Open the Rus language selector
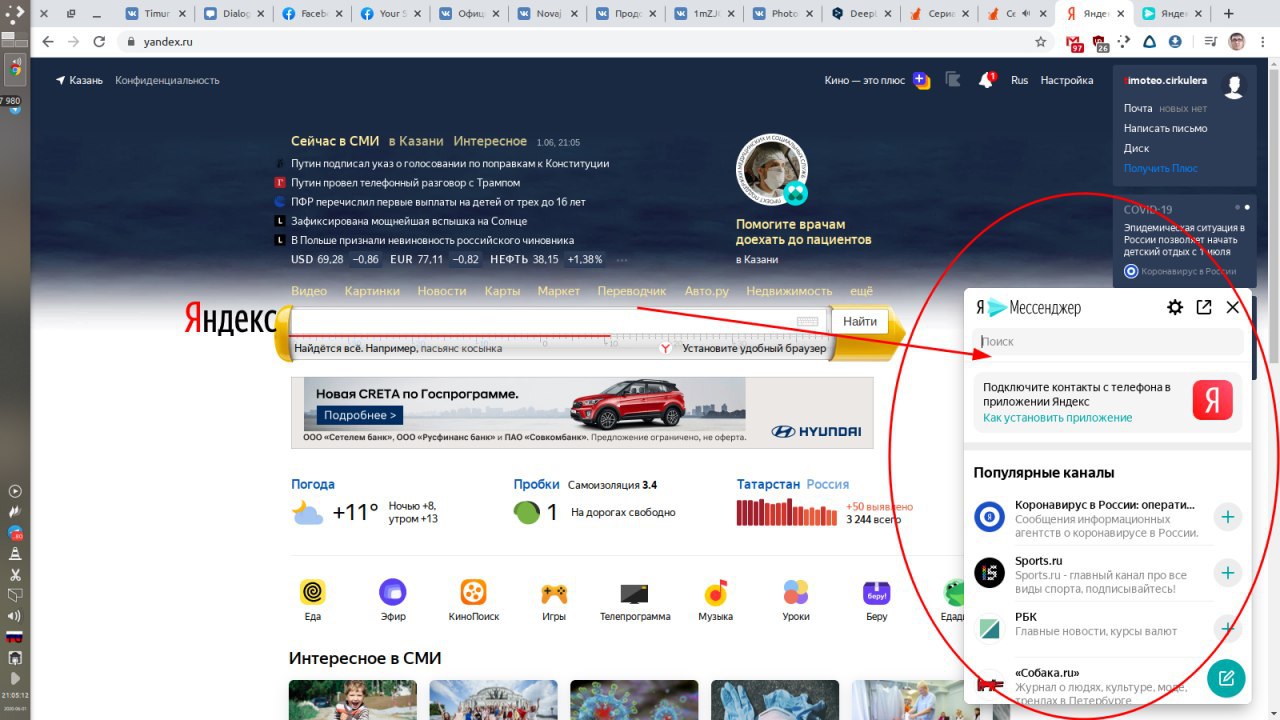The height and width of the screenshot is (720, 1280). click(x=1019, y=80)
